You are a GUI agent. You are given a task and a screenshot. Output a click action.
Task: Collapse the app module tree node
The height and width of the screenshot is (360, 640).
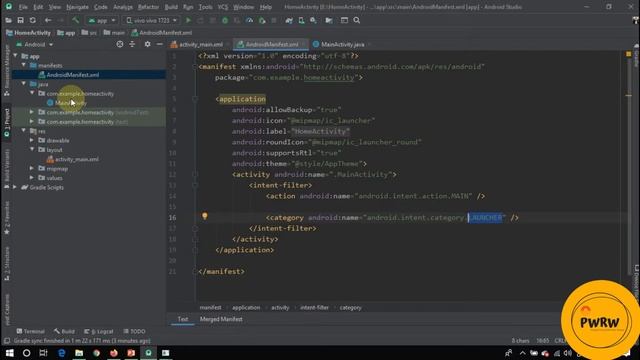point(16,56)
